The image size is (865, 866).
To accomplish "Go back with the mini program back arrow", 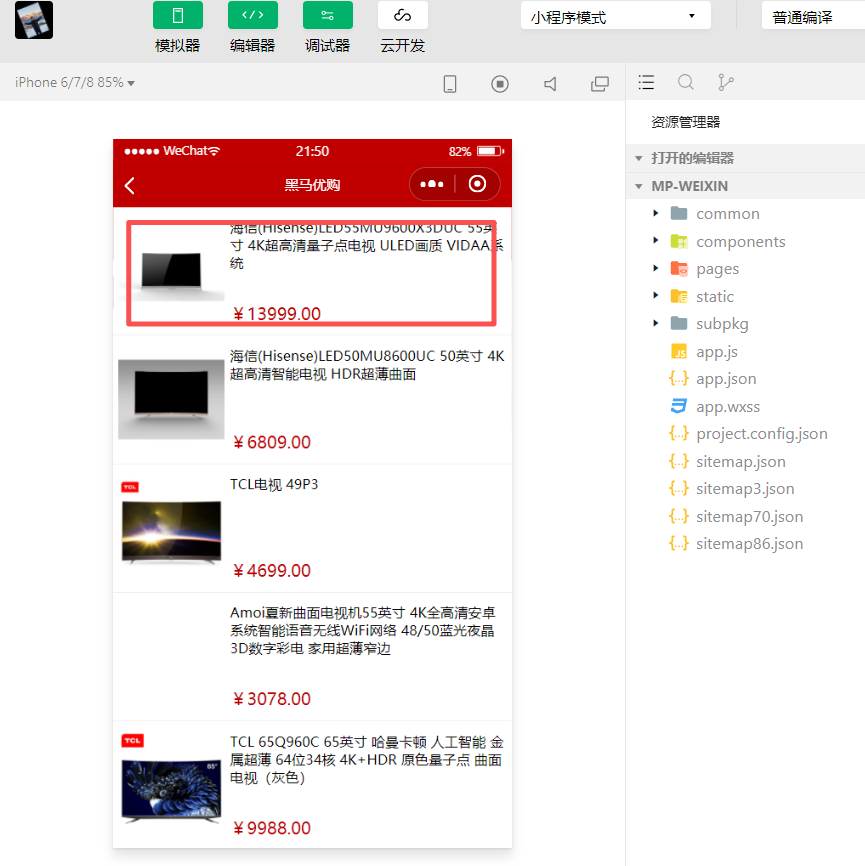I will [x=130, y=186].
